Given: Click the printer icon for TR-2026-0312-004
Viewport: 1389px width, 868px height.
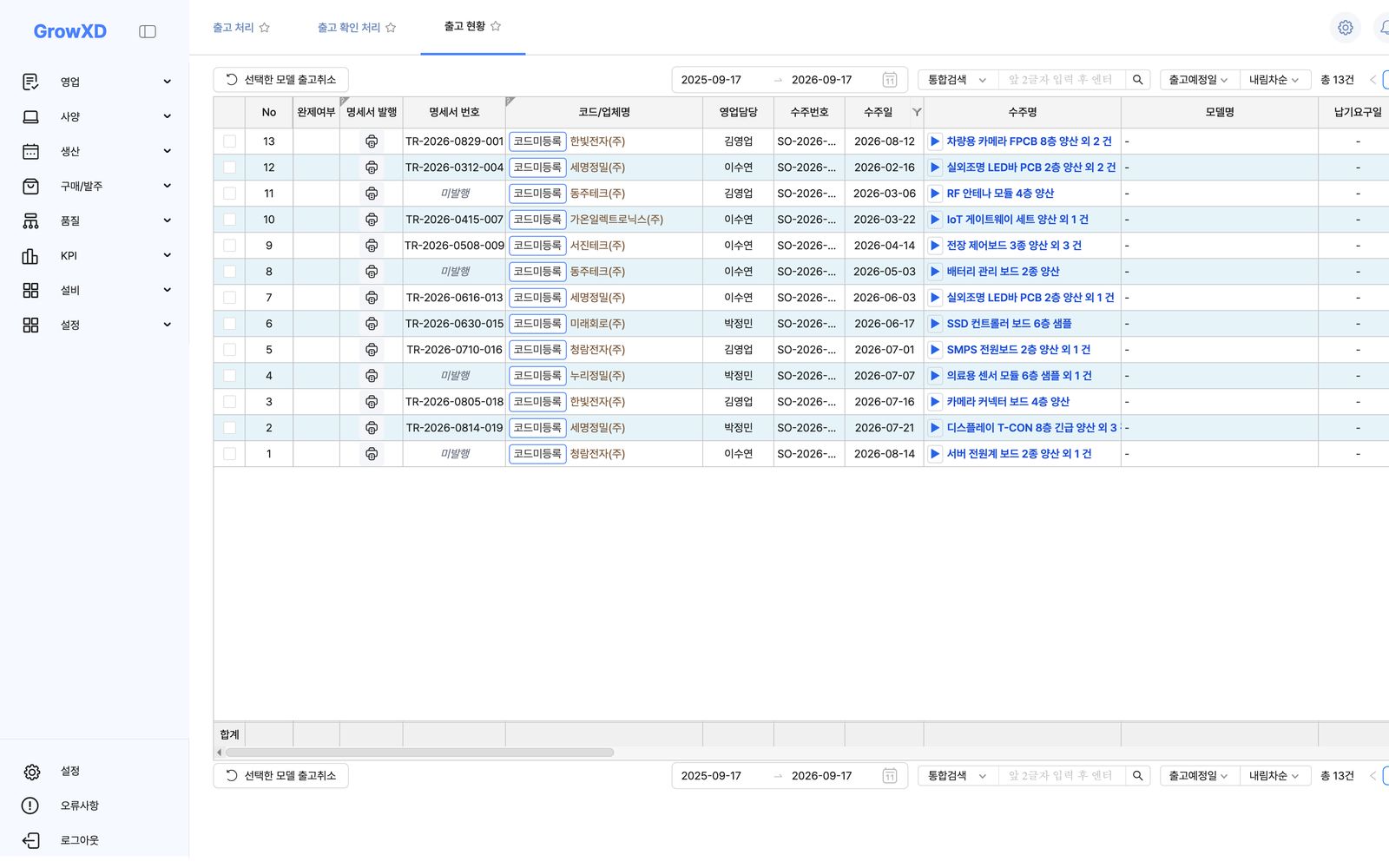Looking at the screenshot, I should click(372, 168).
